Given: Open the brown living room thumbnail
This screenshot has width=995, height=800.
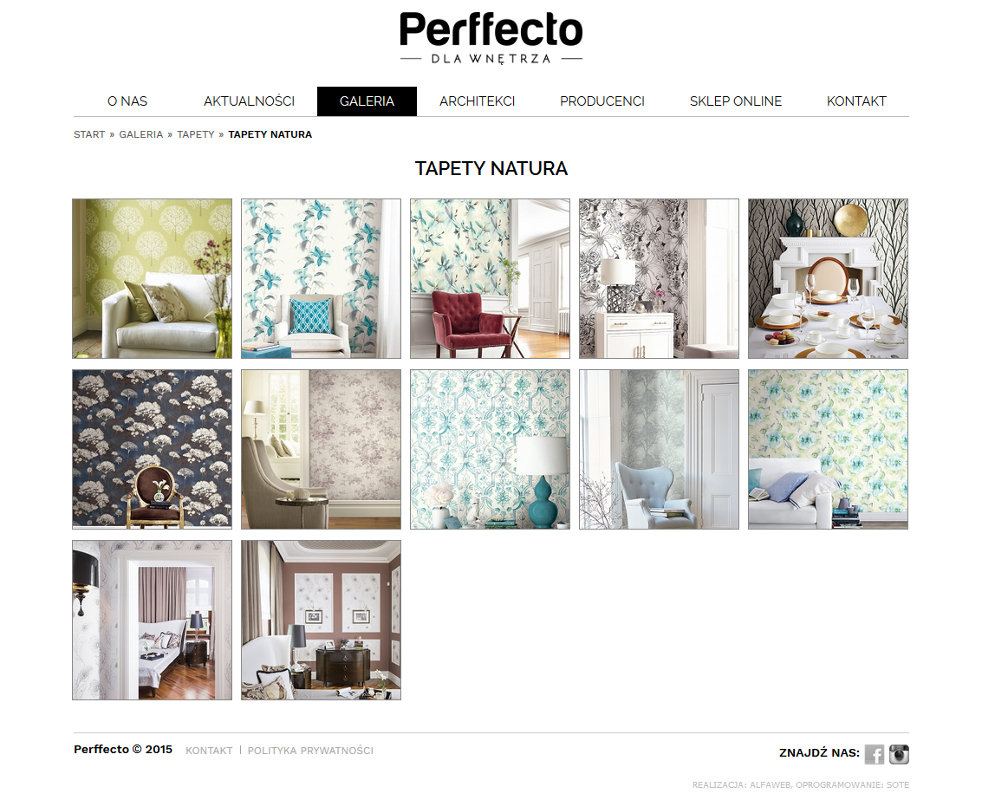Looking at the screenshot, I should 321,620.
